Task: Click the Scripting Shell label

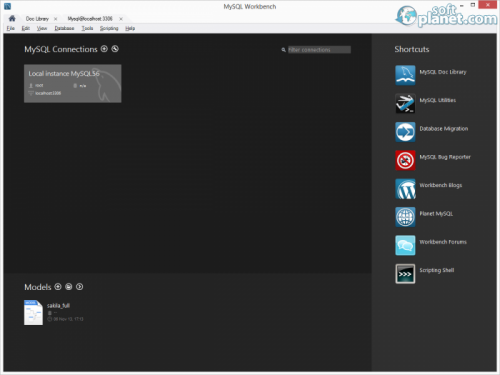Action: tap(437, 270)
